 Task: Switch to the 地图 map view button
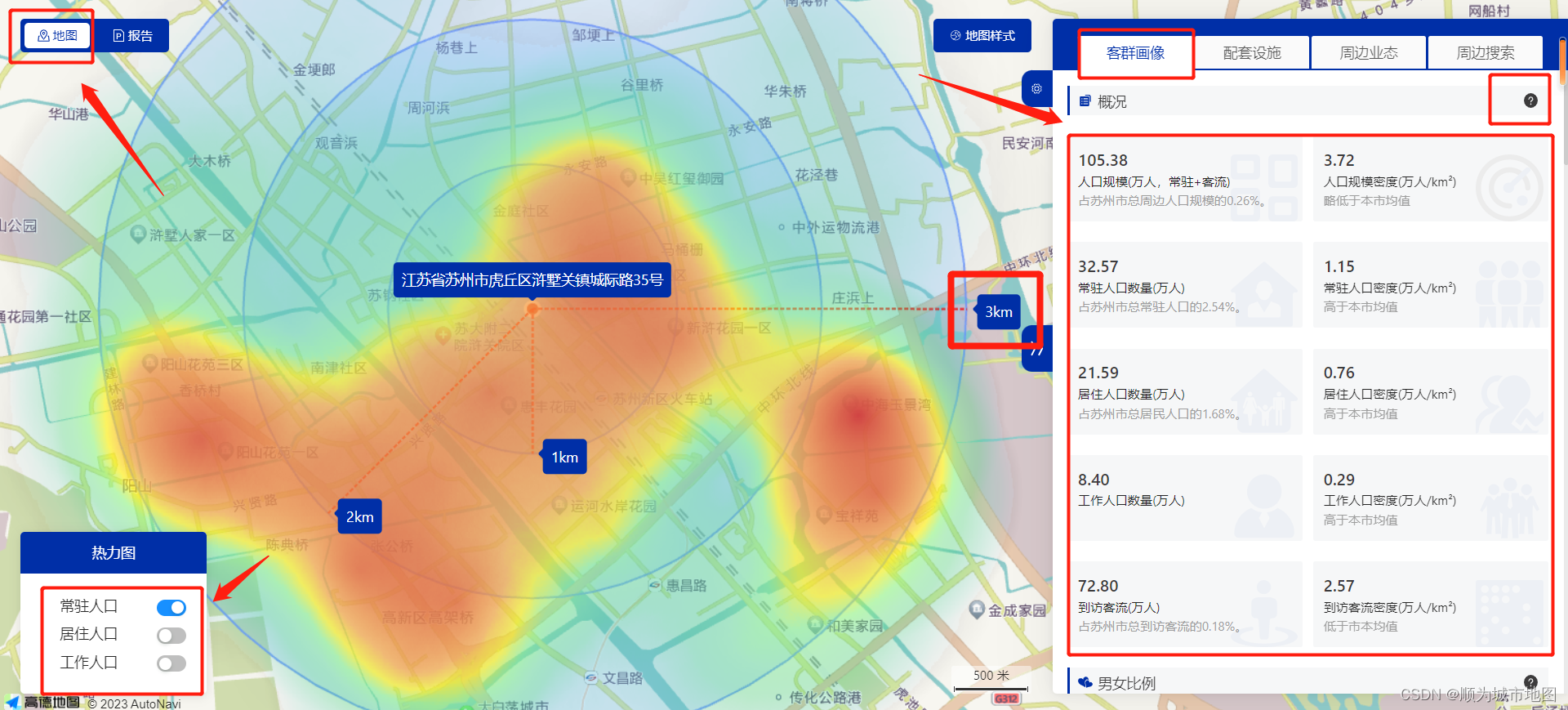point(57,35)
